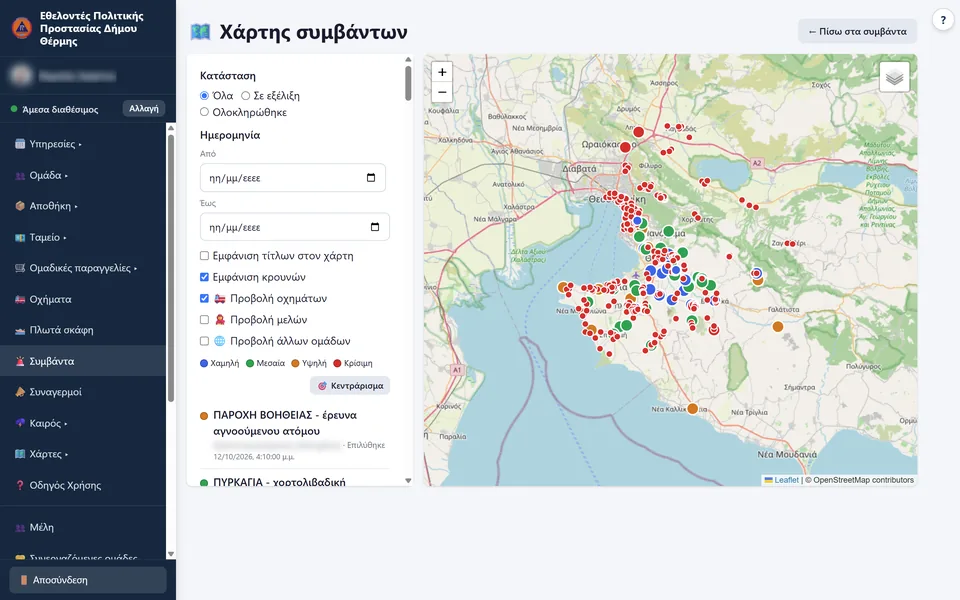Click the red Κρίσιμη legend dot
The image size is (960, 600).
pyautogui.click(x=337, y=363)
